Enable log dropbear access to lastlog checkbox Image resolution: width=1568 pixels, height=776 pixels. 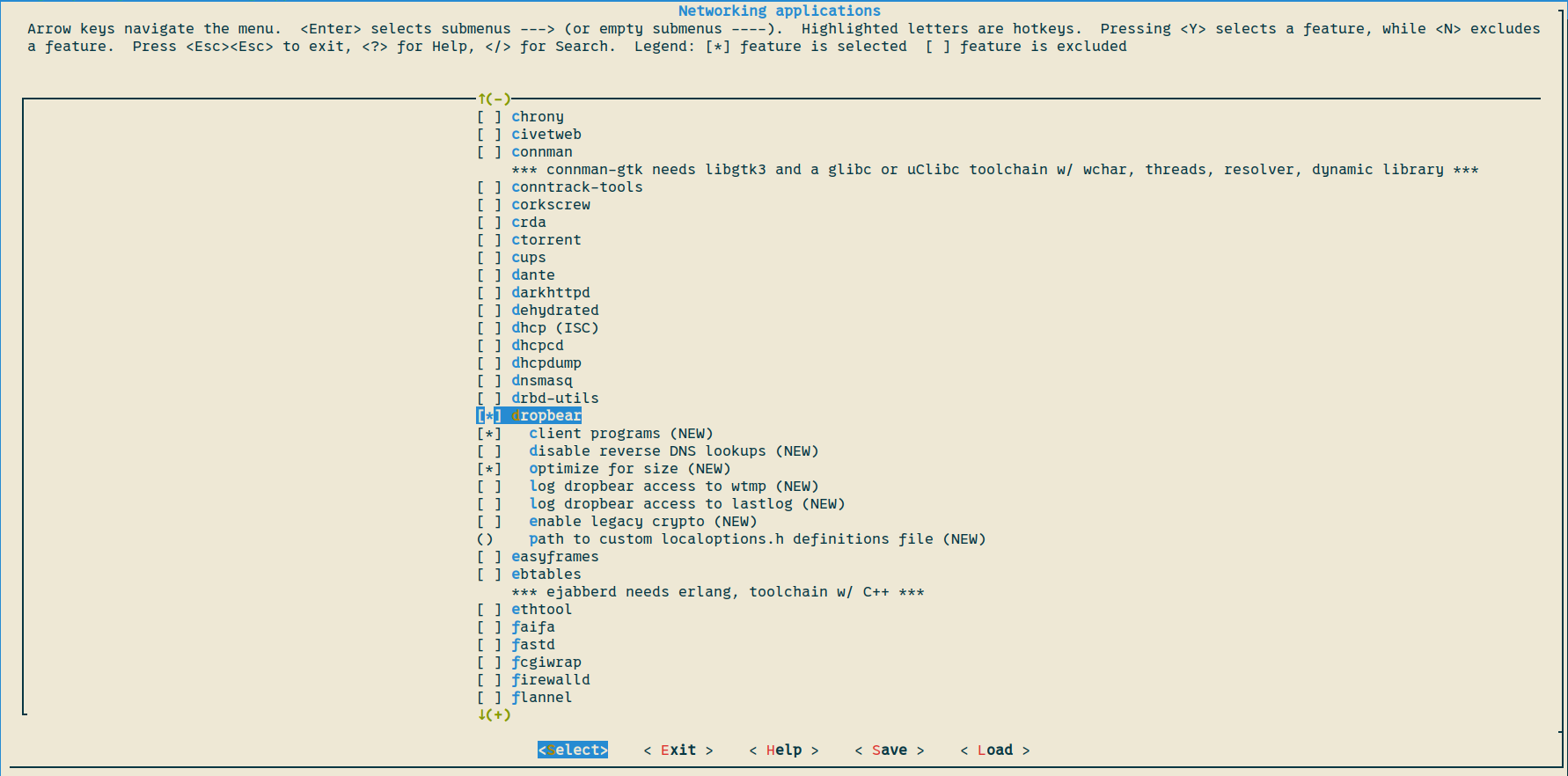coord(489,503)
